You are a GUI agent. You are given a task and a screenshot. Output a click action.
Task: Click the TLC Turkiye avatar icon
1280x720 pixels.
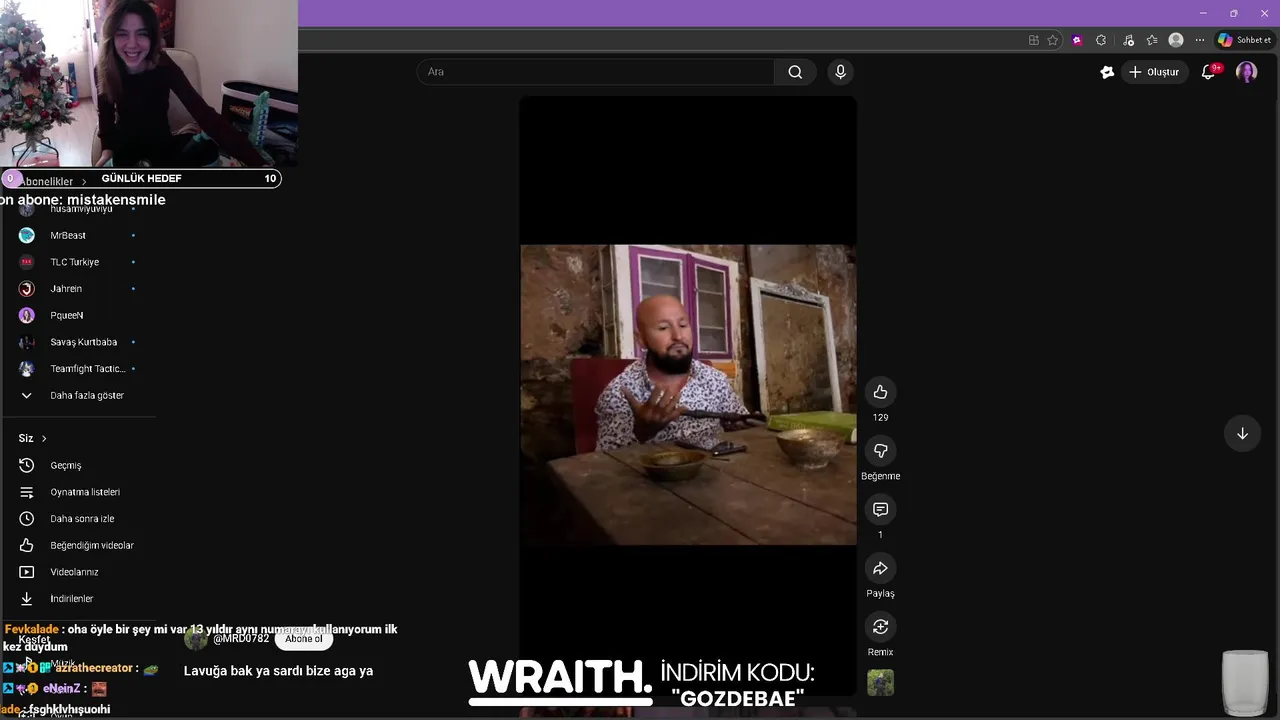click(27, 262)
